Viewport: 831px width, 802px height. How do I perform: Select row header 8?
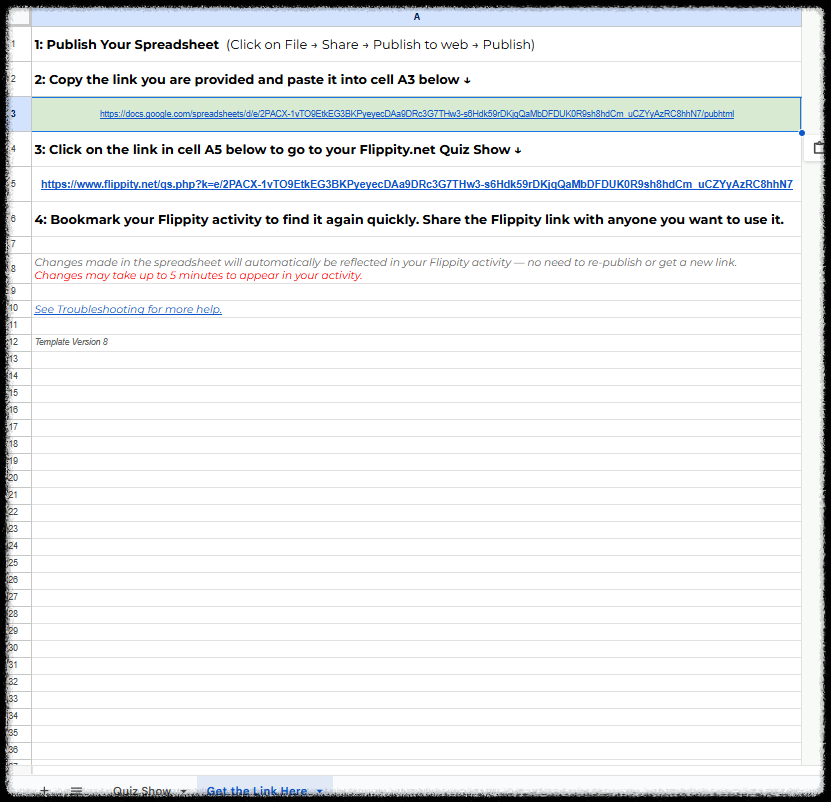click(x=20, y=268)
